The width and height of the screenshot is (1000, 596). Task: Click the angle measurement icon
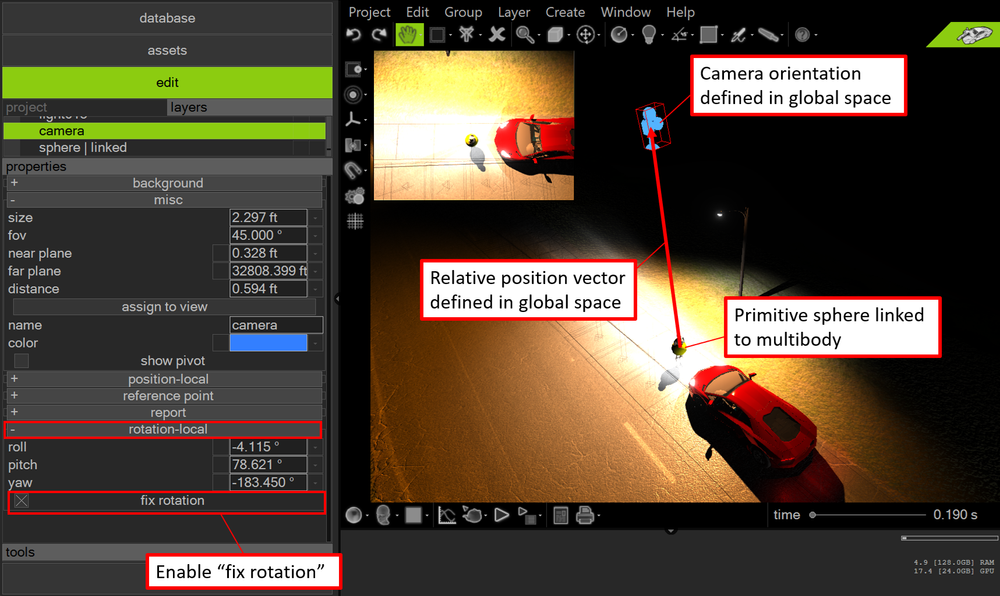[679, 34]
